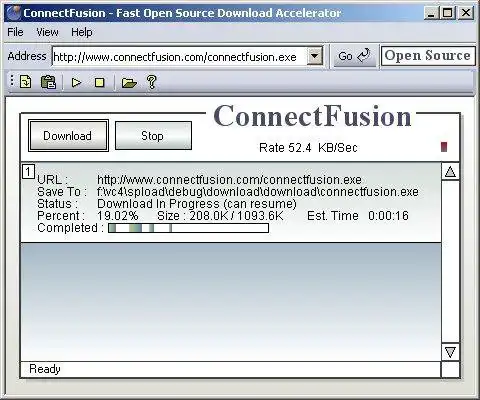Click the scroll down arrow

pyautogui.click(x=450, y=352)
